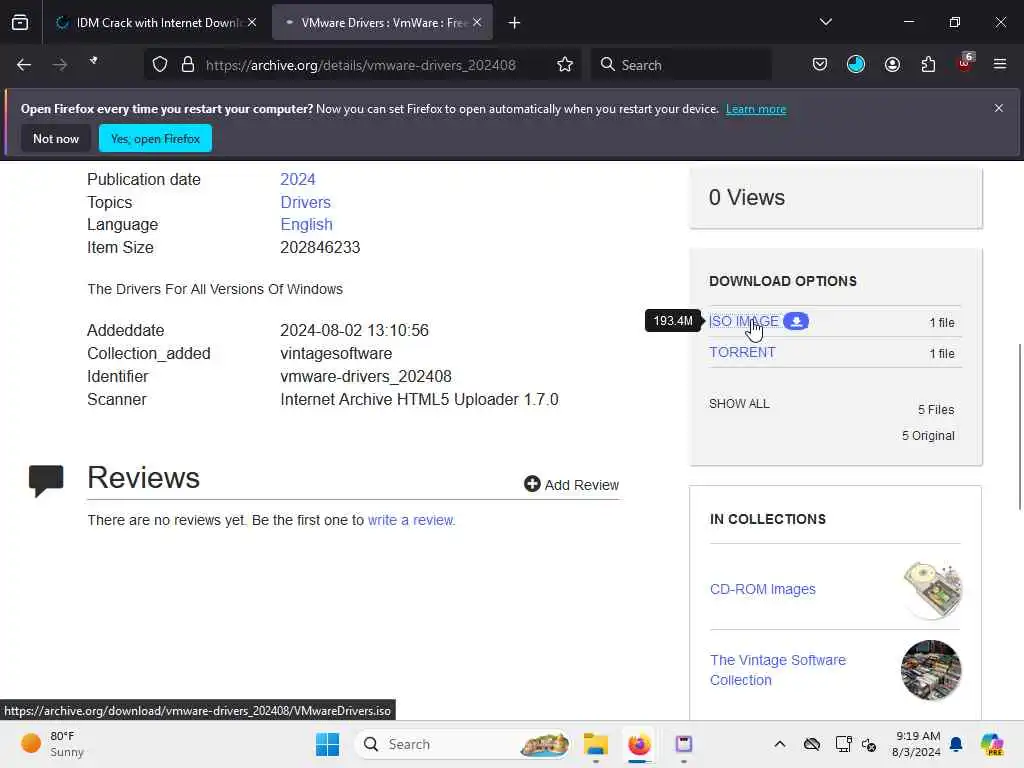Open Firefox hamburger application menu

coord(1000,64)
